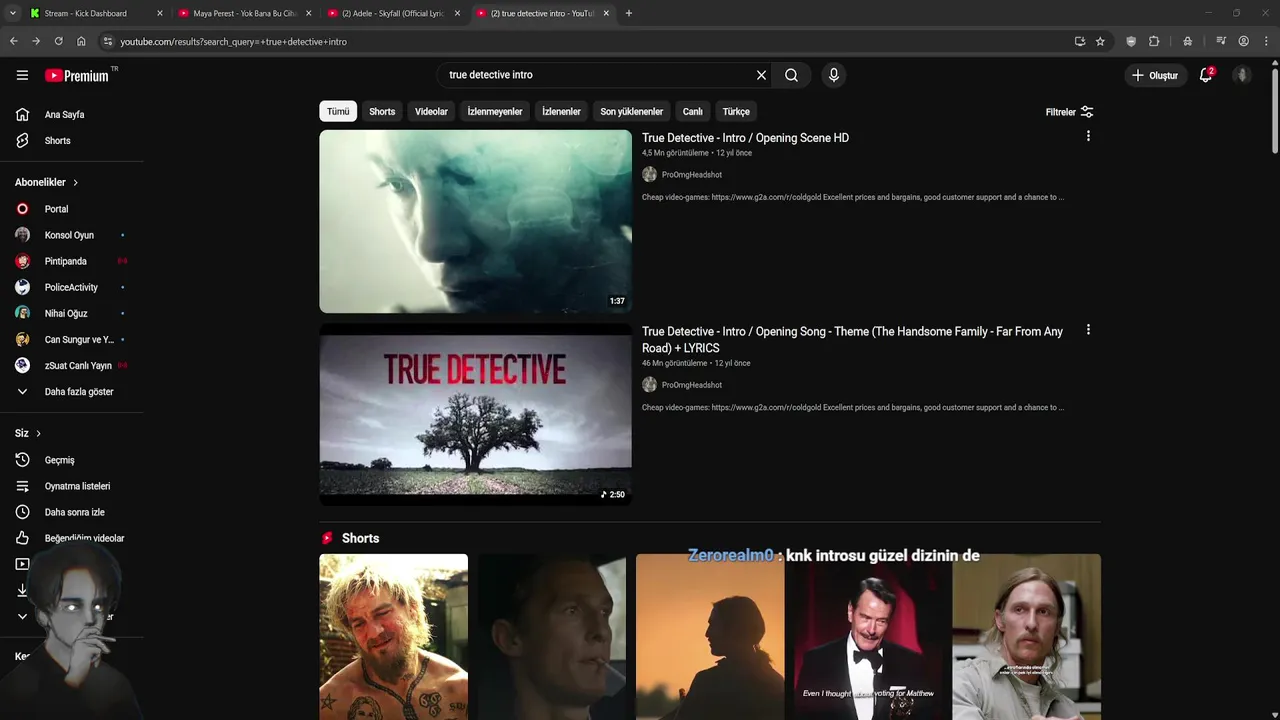Open a new browser tab with plus

(x=628, y=13)
